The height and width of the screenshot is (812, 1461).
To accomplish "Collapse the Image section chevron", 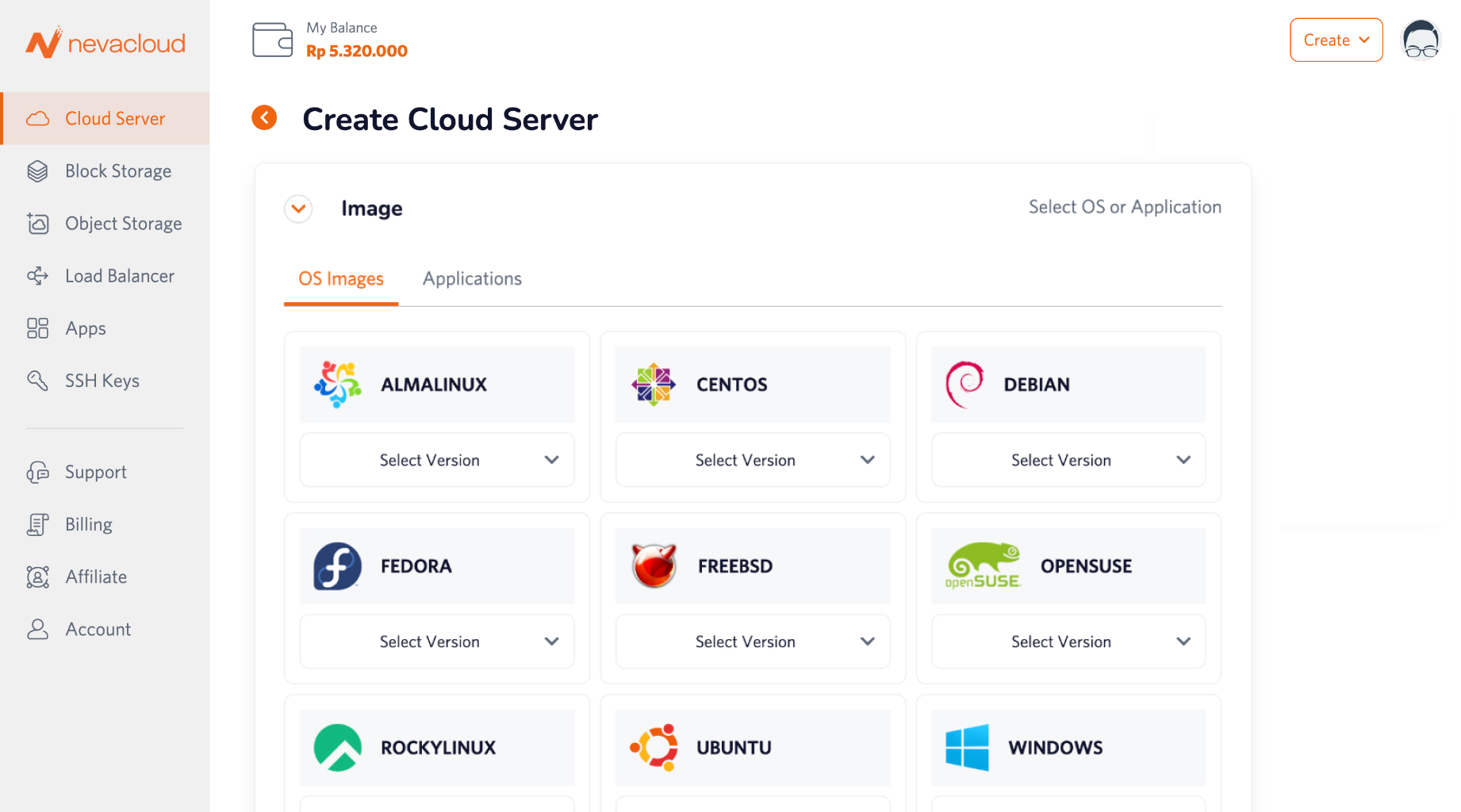I will (298, 209).
